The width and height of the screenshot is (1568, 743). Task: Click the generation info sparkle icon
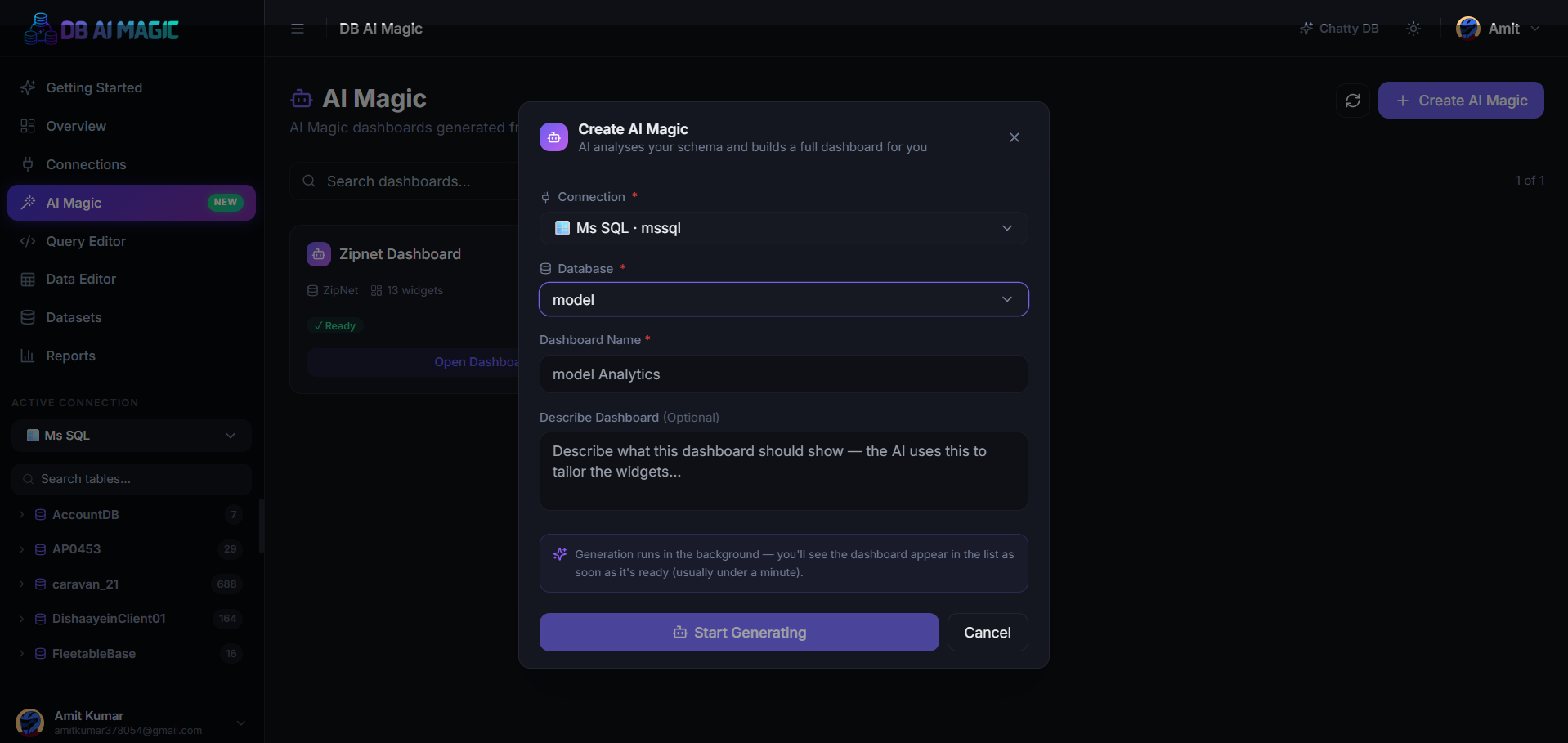[x=560, y=554]
